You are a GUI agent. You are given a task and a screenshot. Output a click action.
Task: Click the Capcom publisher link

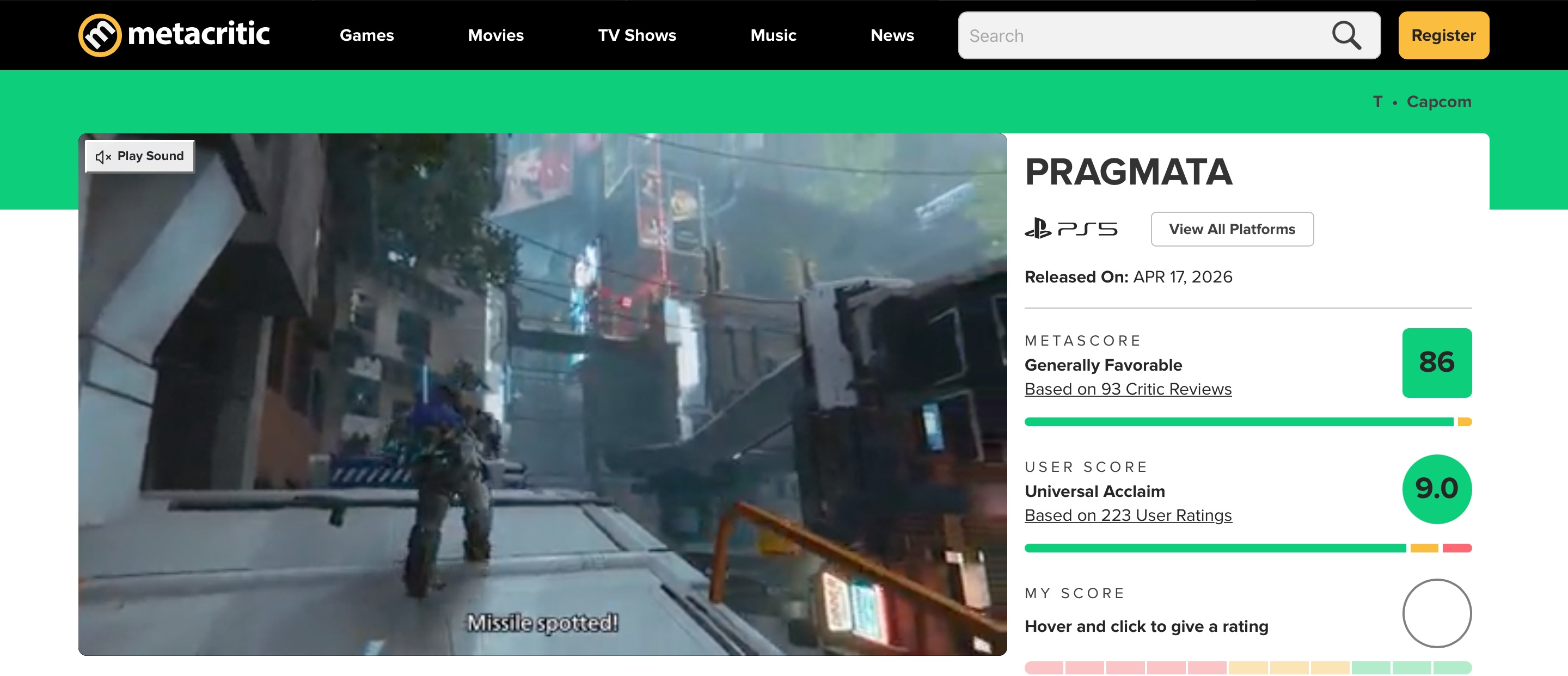pyautogui.click(x=1438, y=102)
